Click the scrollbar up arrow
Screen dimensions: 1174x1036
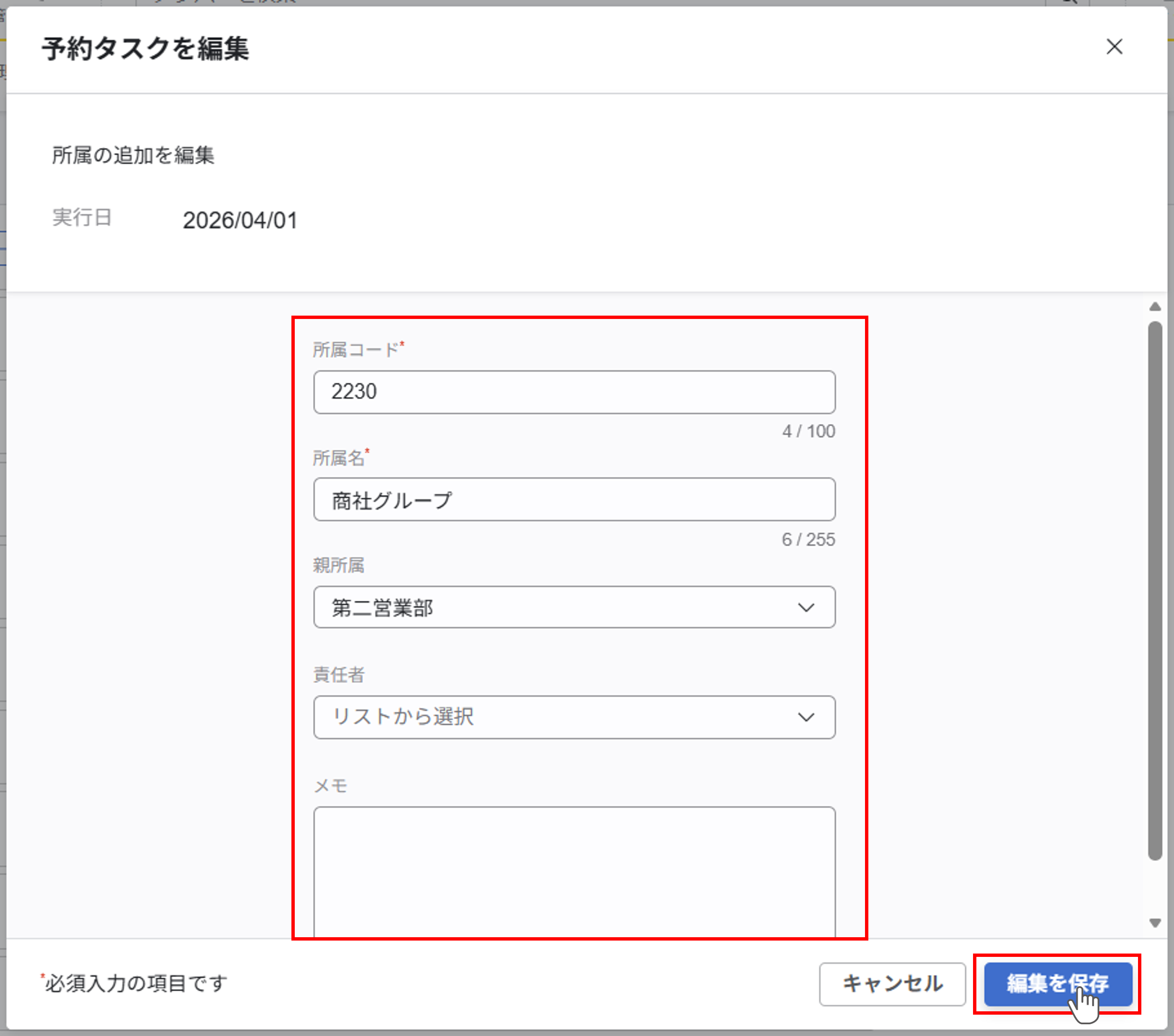tap(1155, 307)
